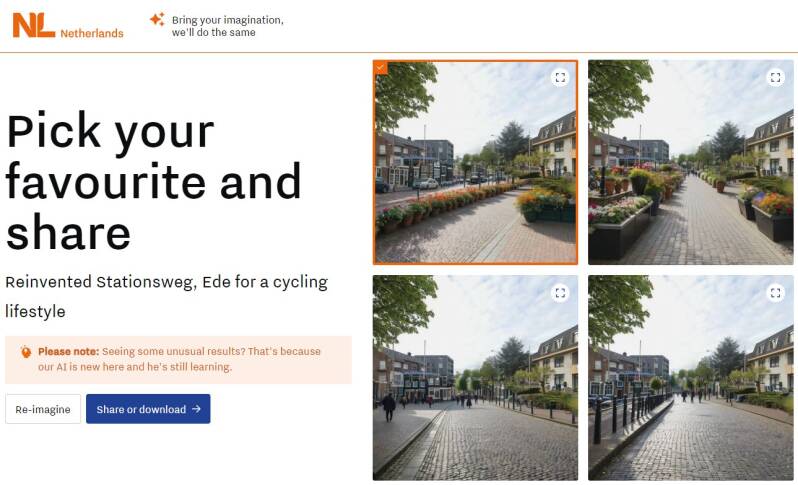Select the top-right flower planters image
This screenshot has height=485, width=798.
691,162
